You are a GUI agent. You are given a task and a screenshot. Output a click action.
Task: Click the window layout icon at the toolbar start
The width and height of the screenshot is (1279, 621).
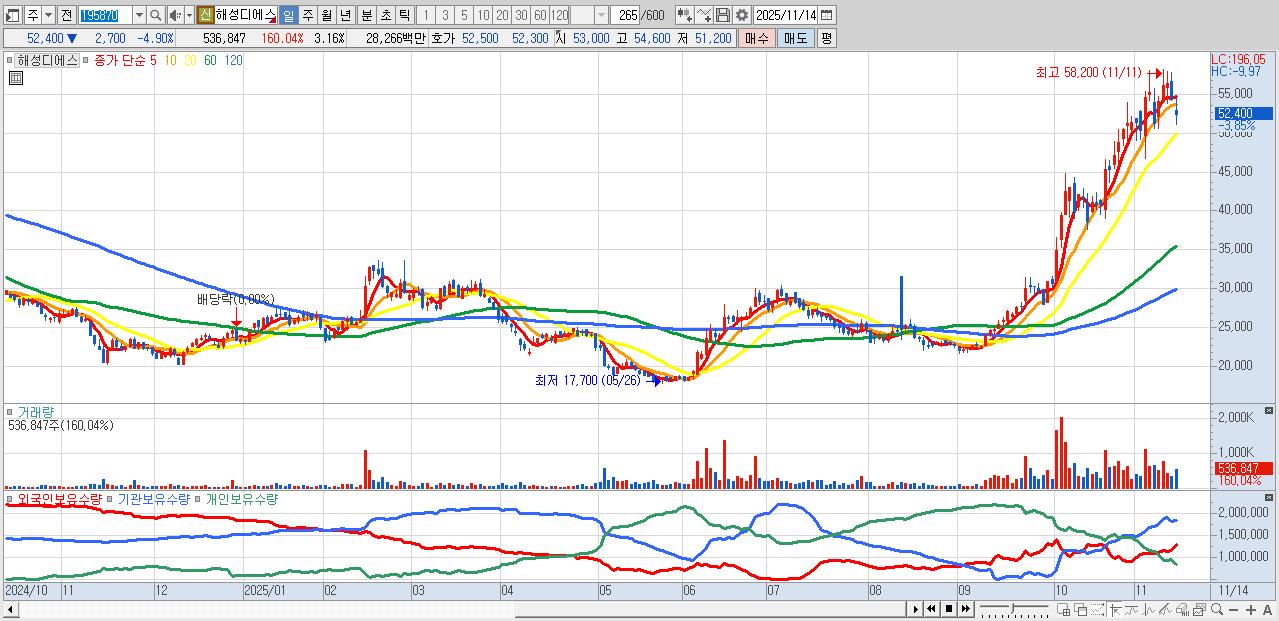(x=13, y=15)
